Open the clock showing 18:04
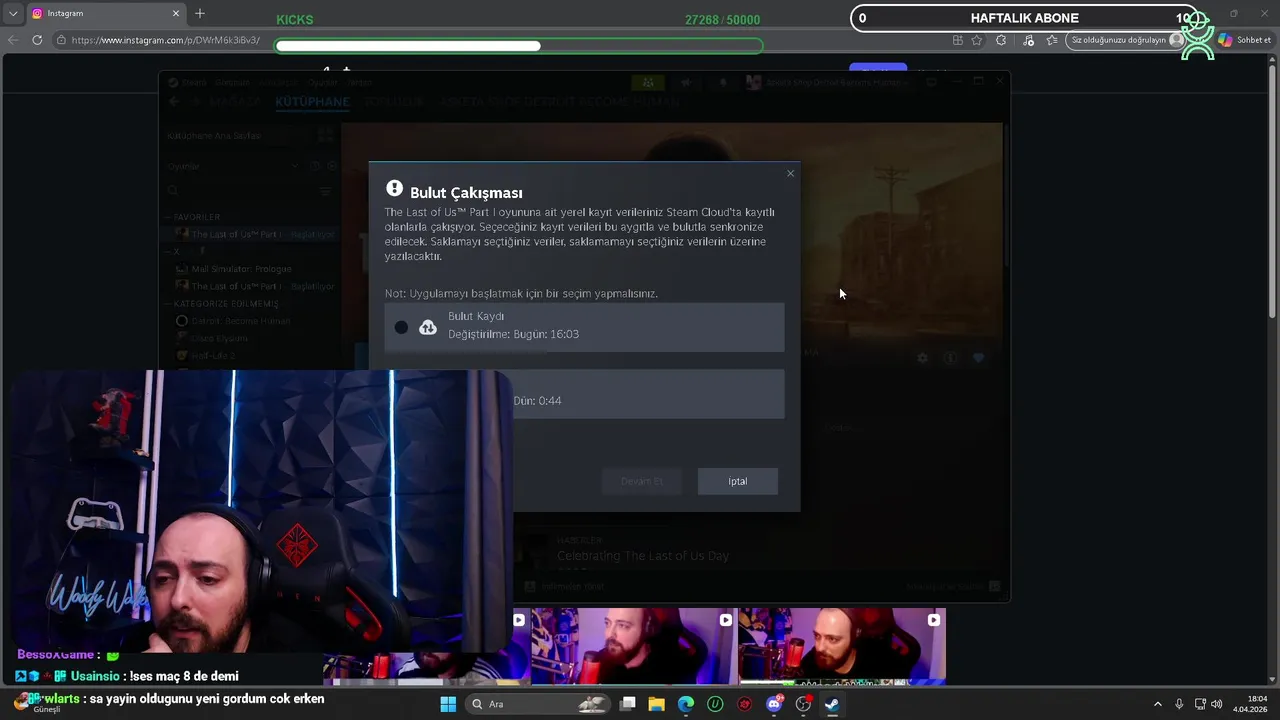Image resolution: width=1280 pixels, height=720 pixels. 1250,704
